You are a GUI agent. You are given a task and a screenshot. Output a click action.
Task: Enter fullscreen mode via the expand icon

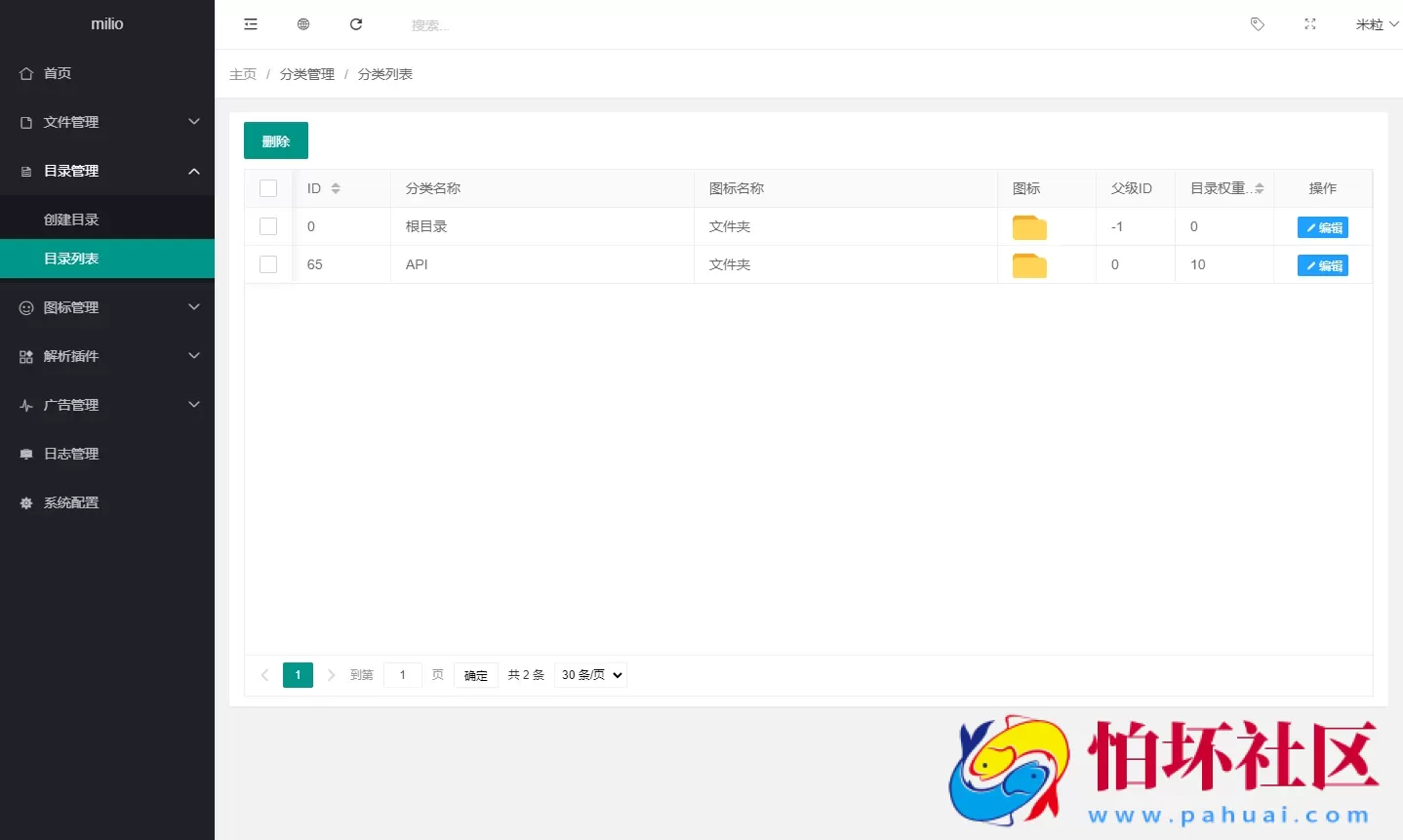(1309, 24)
